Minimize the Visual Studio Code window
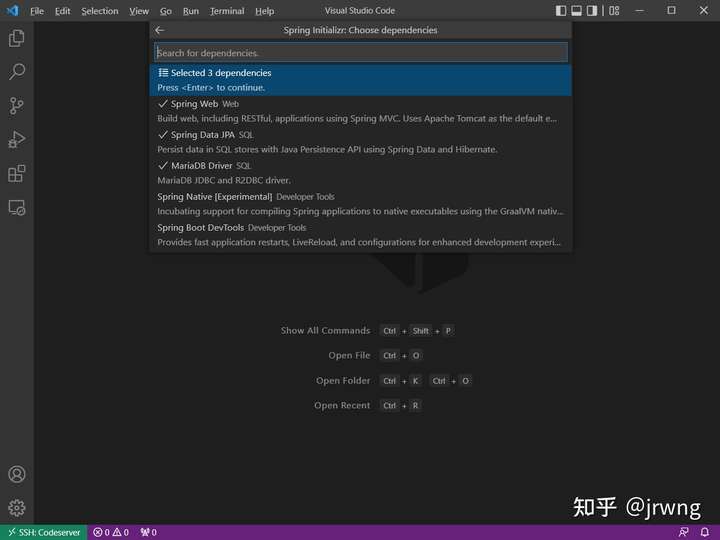The image size is (720, 540). coord(639,10)
